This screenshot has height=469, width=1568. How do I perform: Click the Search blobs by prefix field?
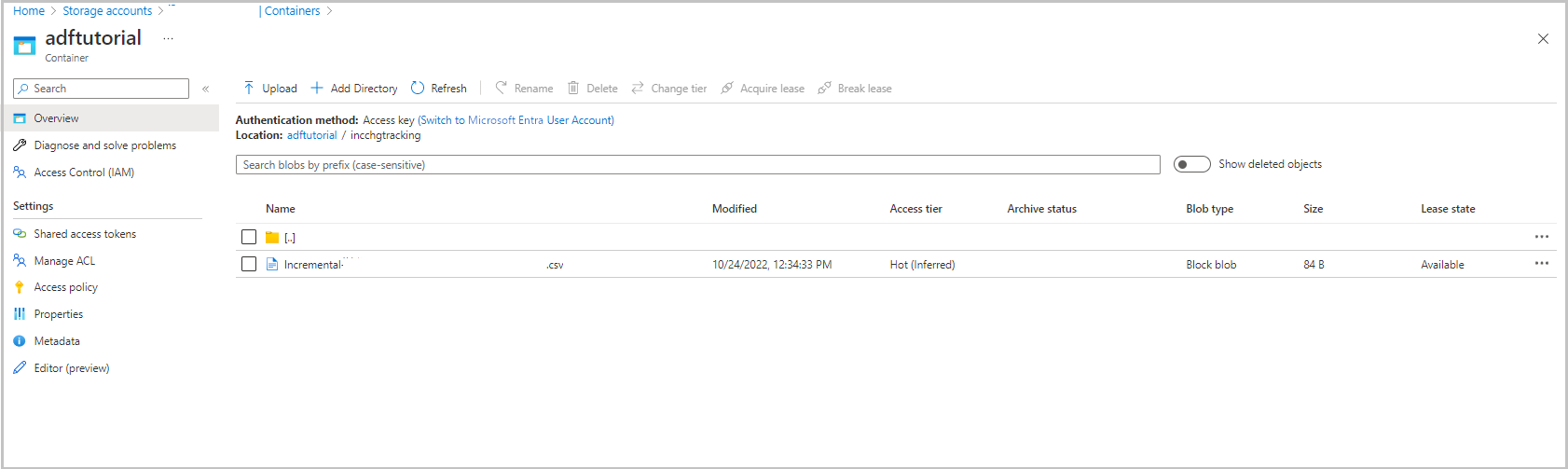pos(697,165)
